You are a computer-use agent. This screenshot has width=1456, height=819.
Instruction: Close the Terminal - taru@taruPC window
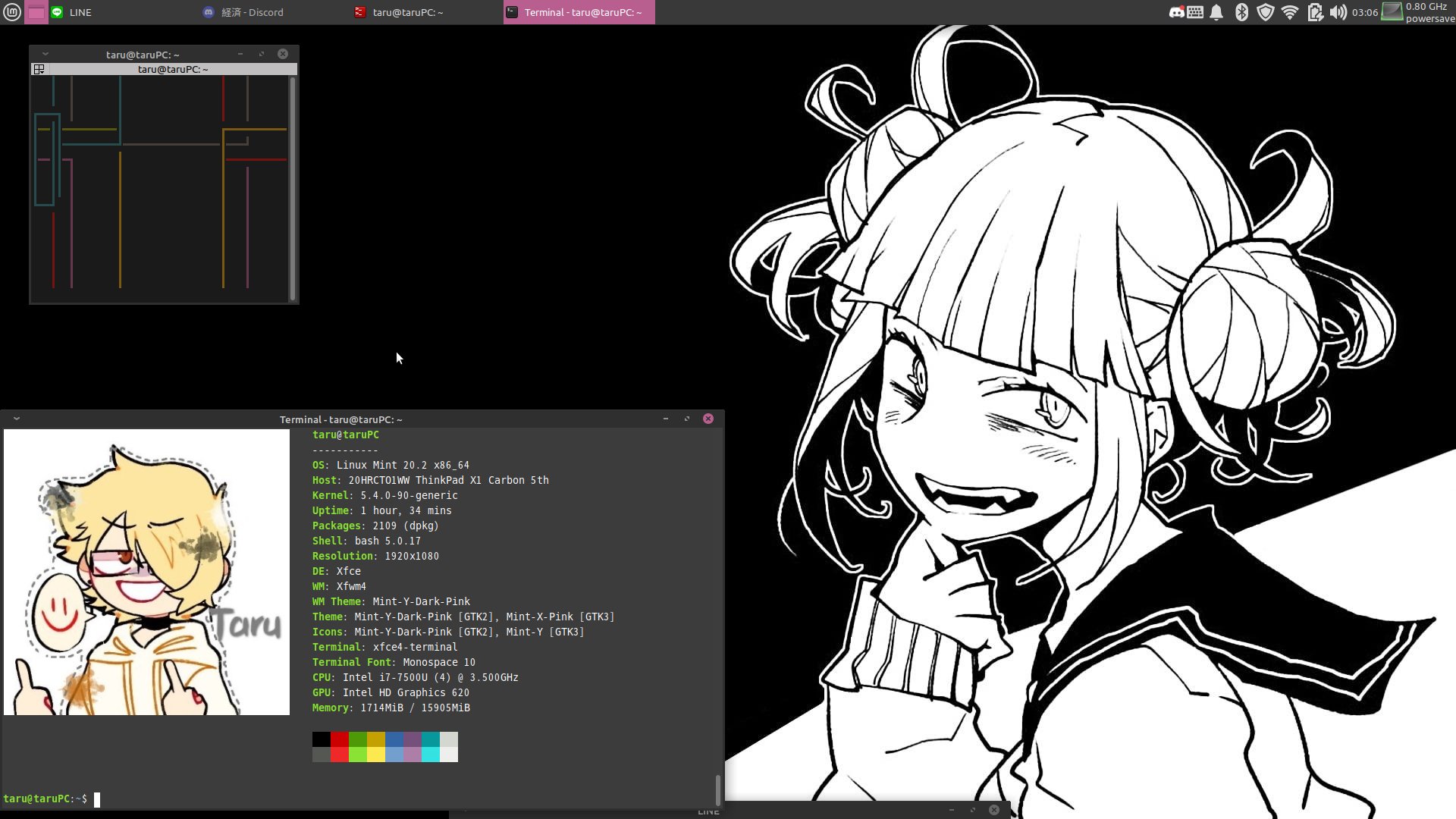point(708,419)
